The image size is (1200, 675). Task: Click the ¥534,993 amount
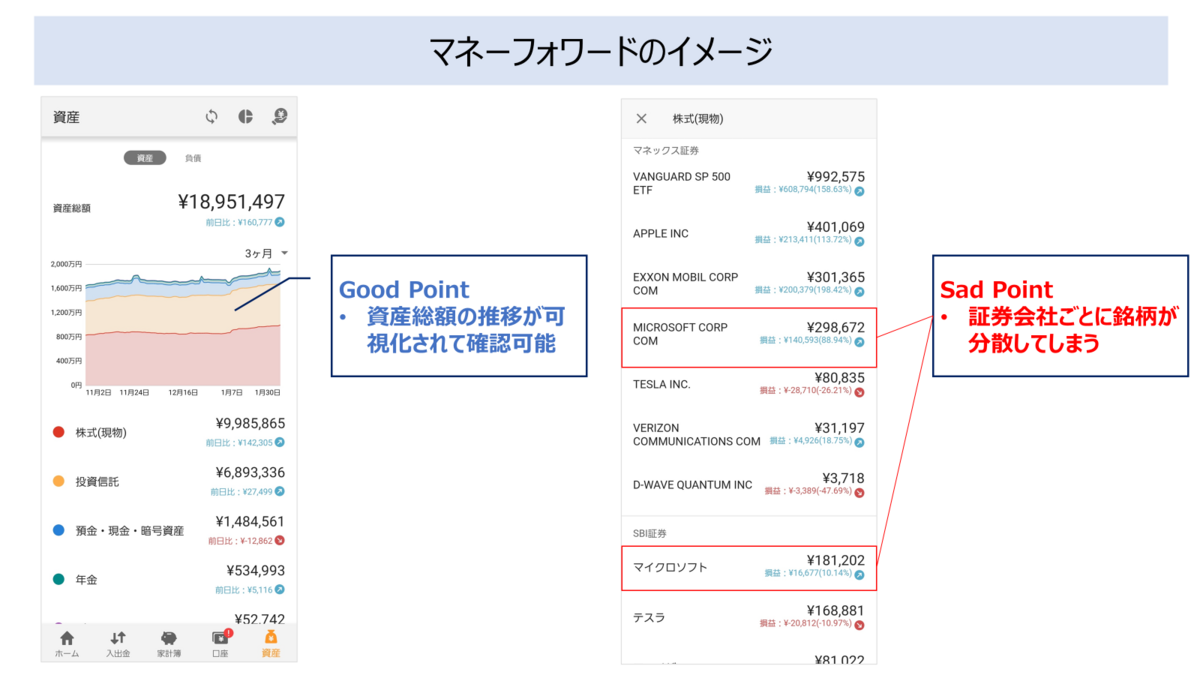(257, 571)
